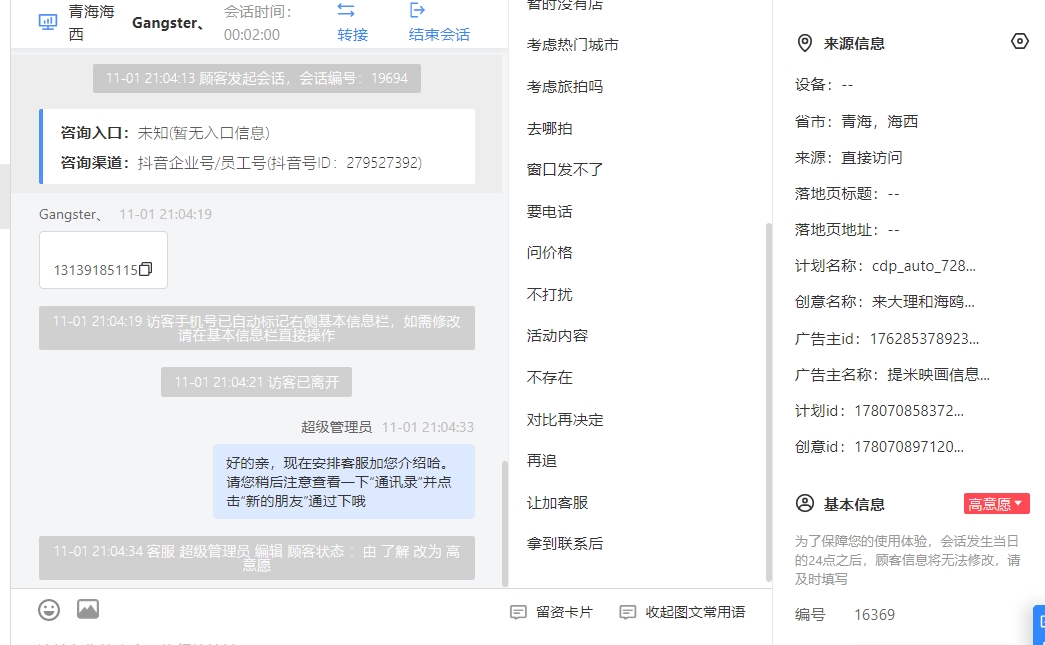Click the 咨询渠道 抖音企业号 line
The image size is (1045, 645).
point(241,163)
